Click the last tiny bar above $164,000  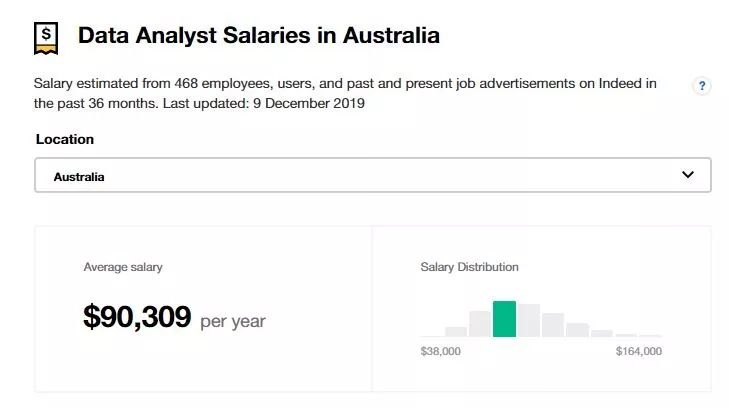pyautogui.click(x=650, y=335)
